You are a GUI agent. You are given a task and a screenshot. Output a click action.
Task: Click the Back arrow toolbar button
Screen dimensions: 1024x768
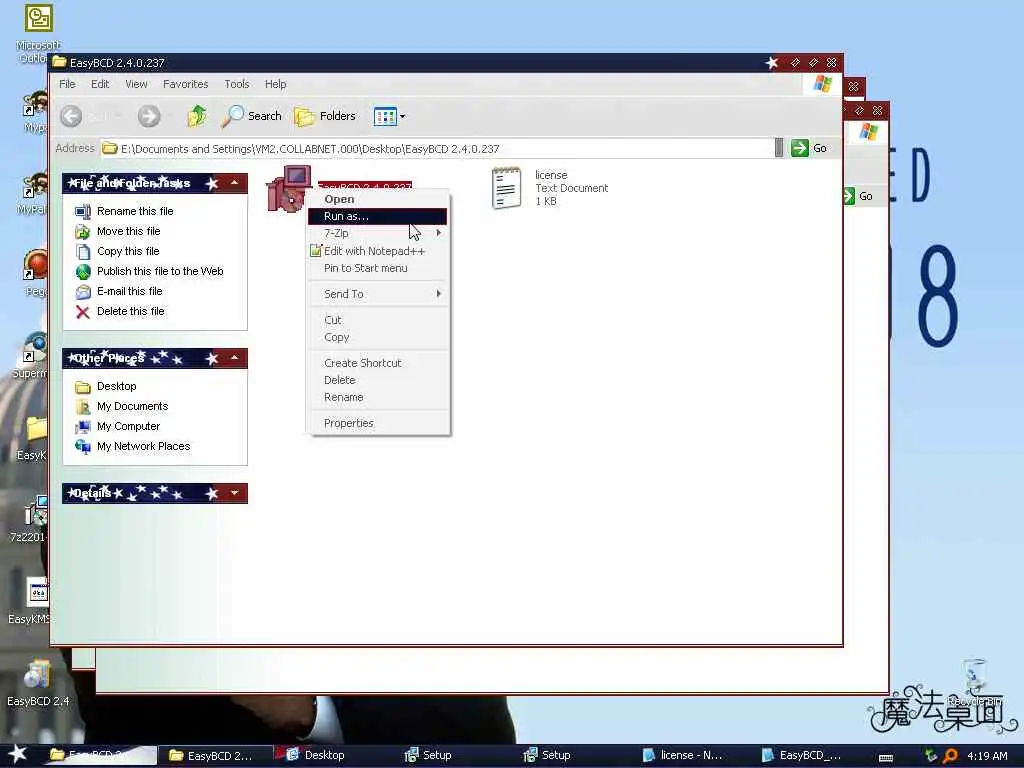point(71,116)
